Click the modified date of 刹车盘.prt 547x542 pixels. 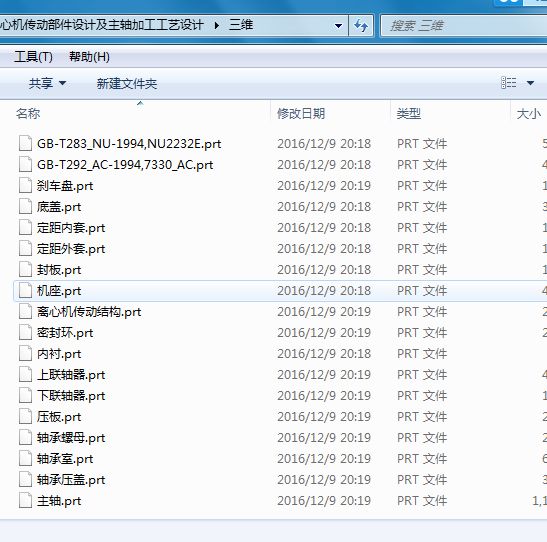tap(324, 186)
